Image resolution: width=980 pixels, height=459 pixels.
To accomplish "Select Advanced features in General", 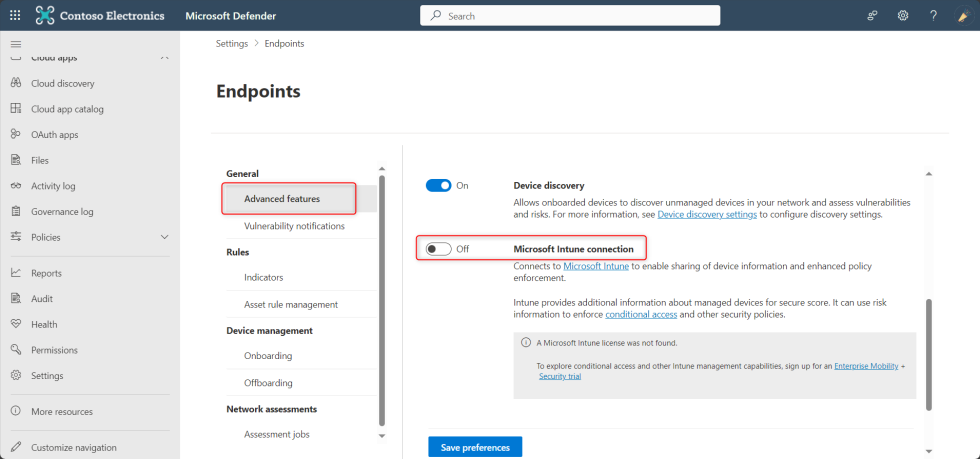I will (x=282, y=199).
